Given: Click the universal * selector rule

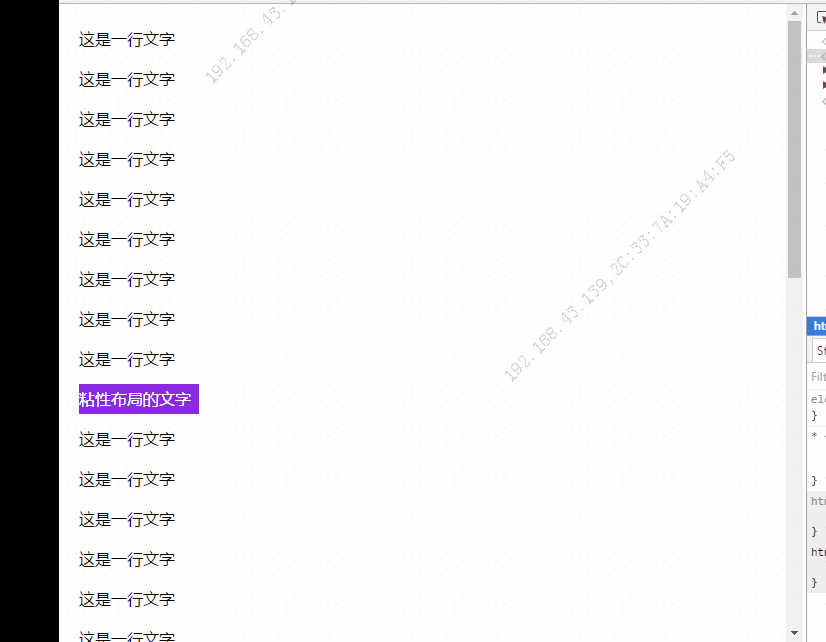Looking at the screenshot, I should click(x=818, y=458).
